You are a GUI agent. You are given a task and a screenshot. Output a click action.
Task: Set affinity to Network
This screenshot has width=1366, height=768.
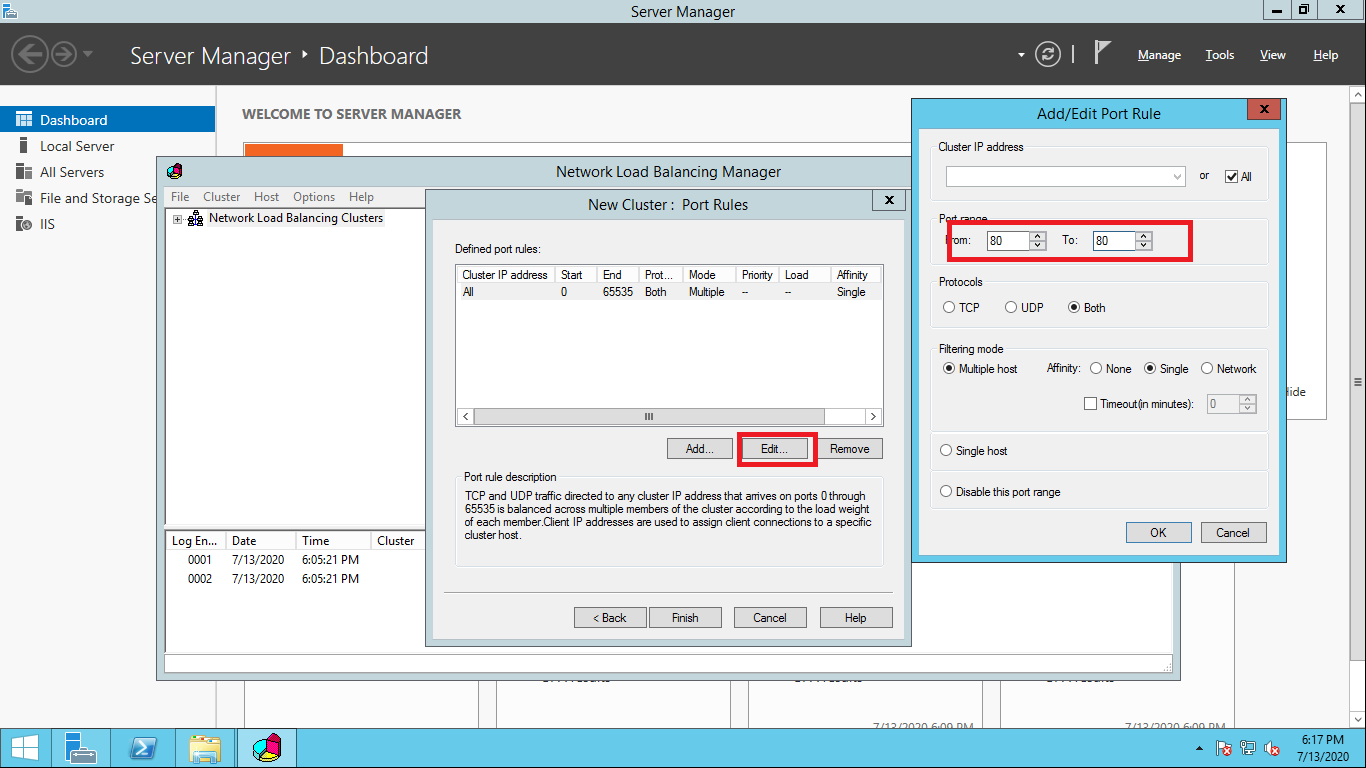tap(1207, 369)
